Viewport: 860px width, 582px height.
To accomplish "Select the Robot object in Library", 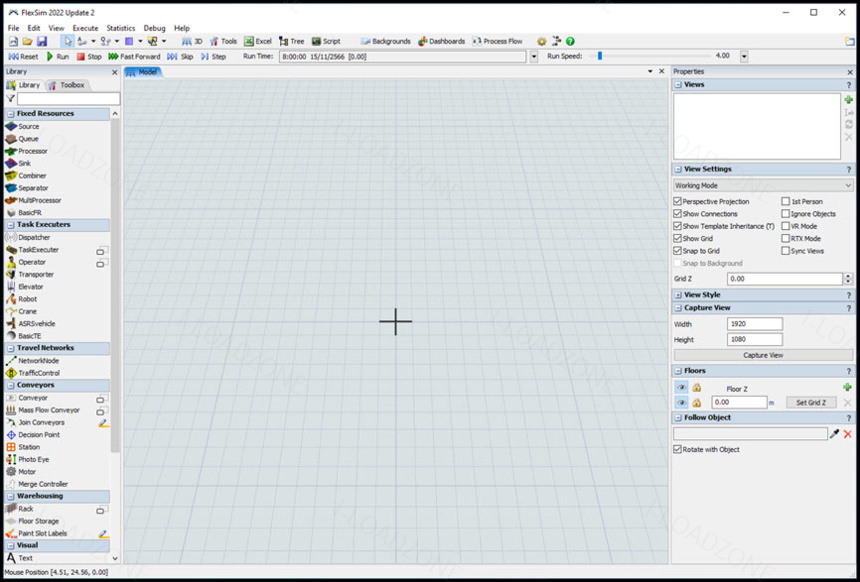I will point(27,299).
